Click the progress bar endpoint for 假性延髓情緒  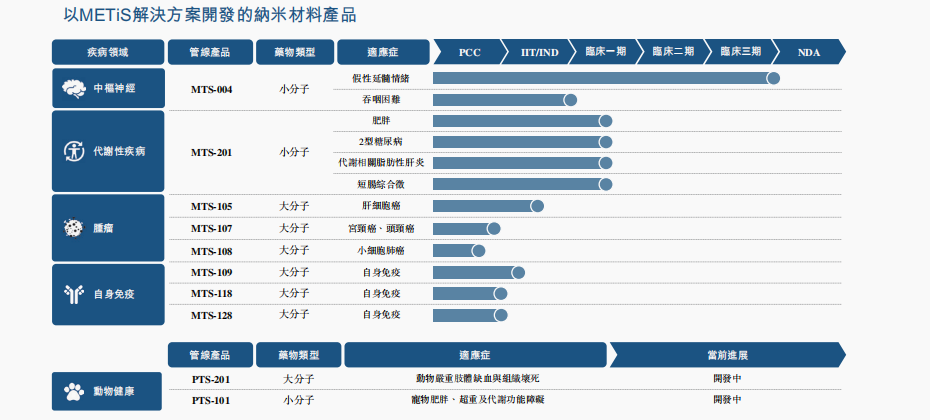click(773, 78)
